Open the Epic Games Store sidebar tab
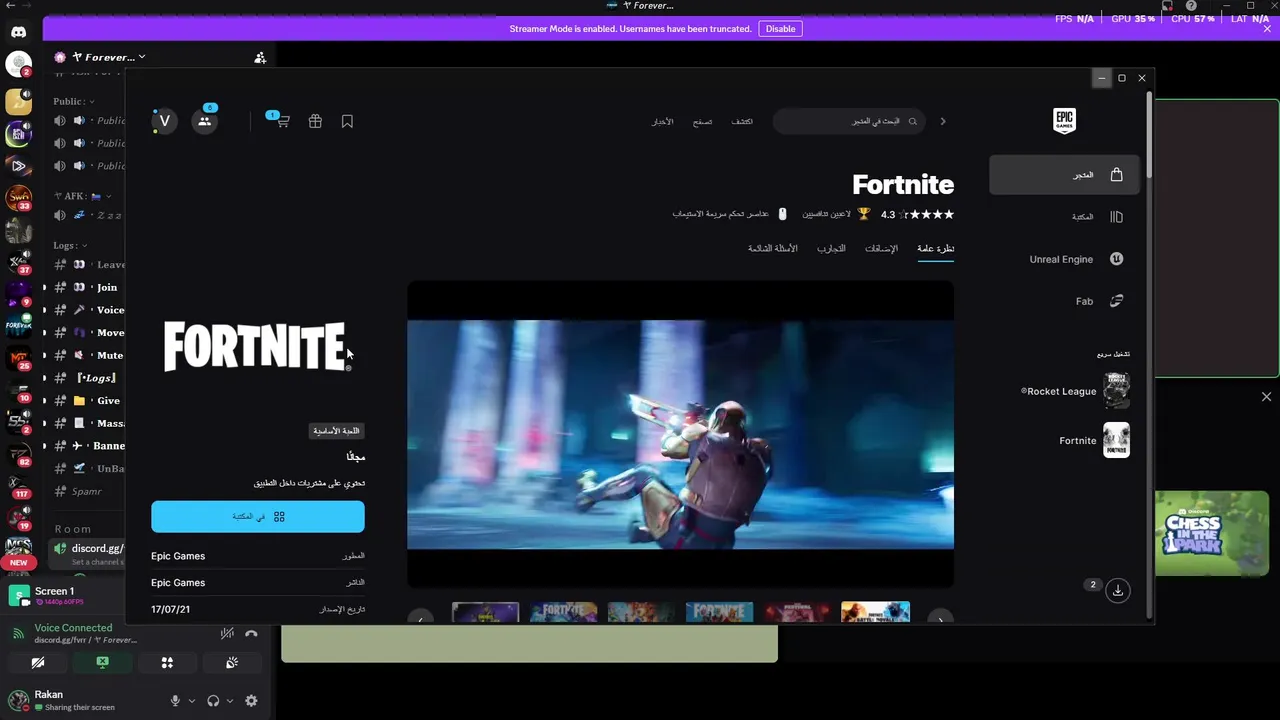 click(x=1065, y=175)
